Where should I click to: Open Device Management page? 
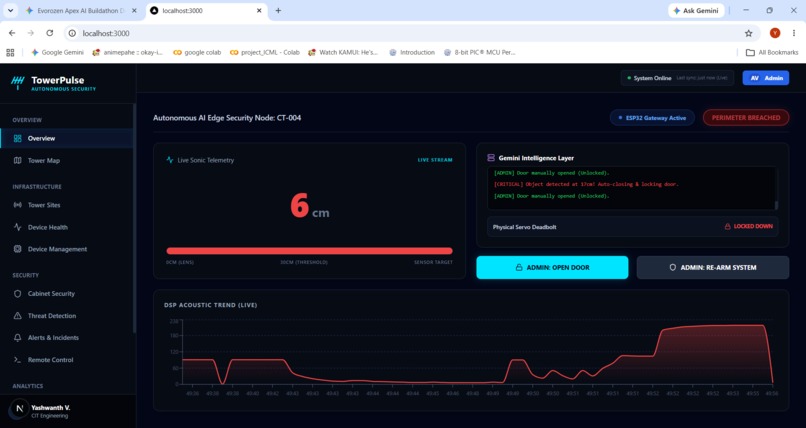pyautogui.click(x=67, y=249)
